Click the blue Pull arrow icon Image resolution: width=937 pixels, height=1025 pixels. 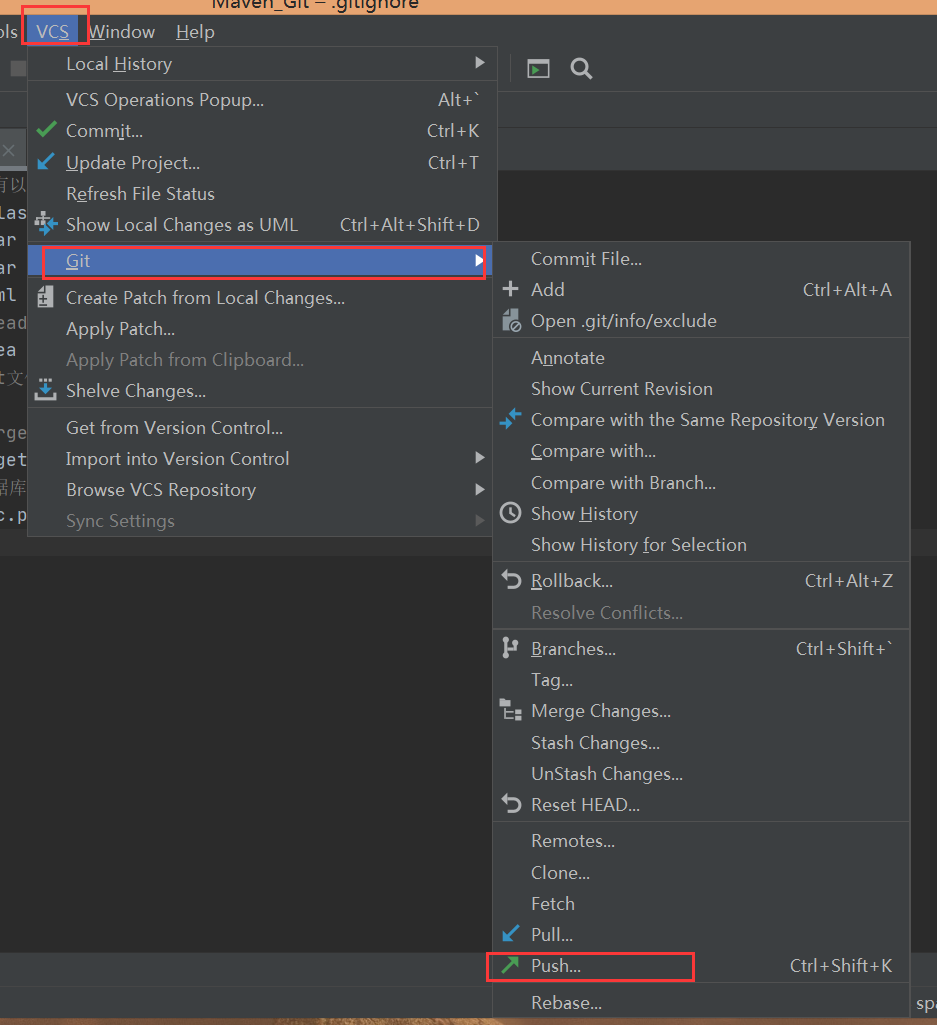pos(511,933)
